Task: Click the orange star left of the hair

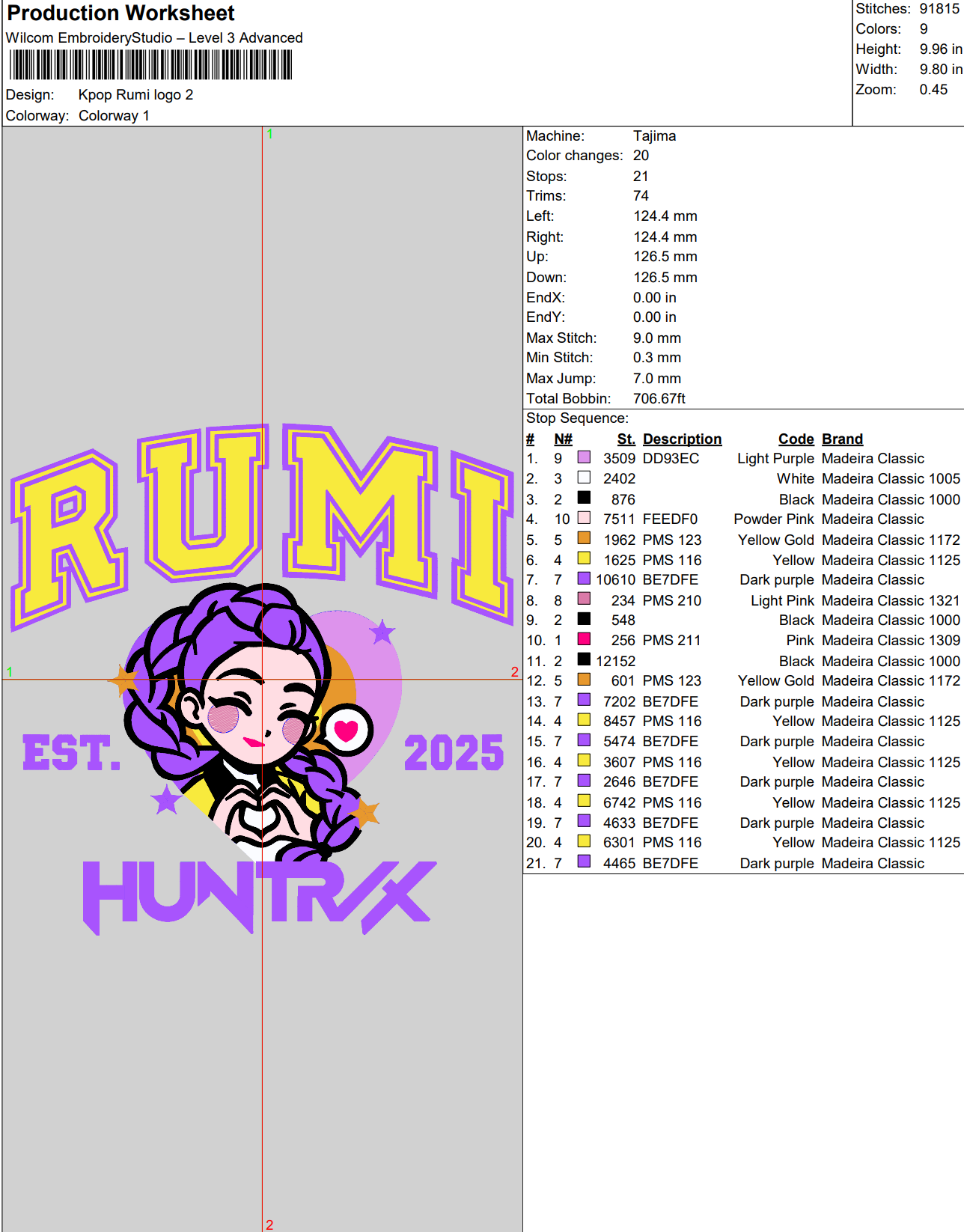Action: pos(123,680)
